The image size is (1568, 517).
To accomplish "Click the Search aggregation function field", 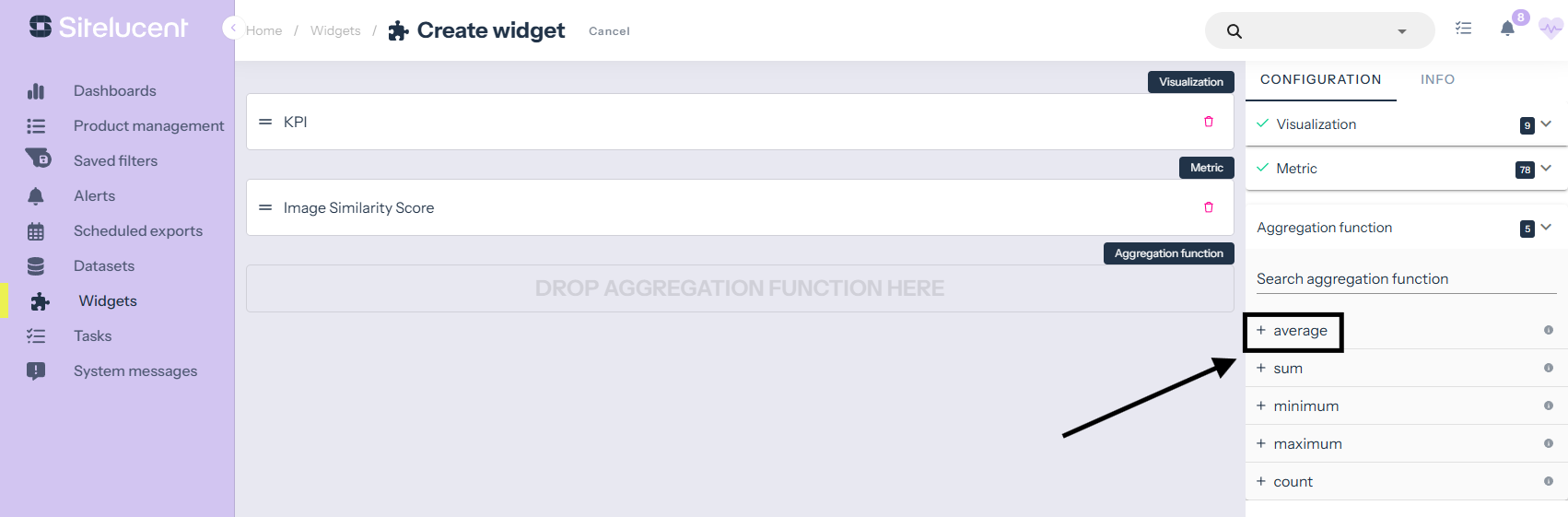I will 1405,279.
